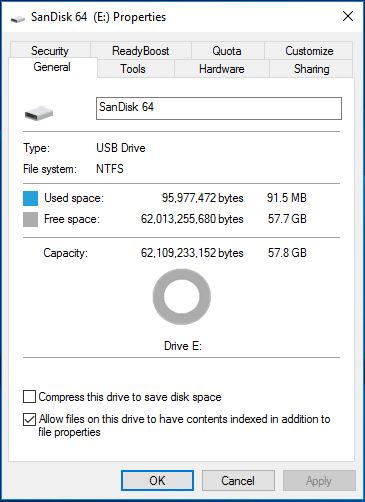Uncheck Allow files to be indexed checkbox
Viewport: 365px width, 502px height.
click(29, 419)
